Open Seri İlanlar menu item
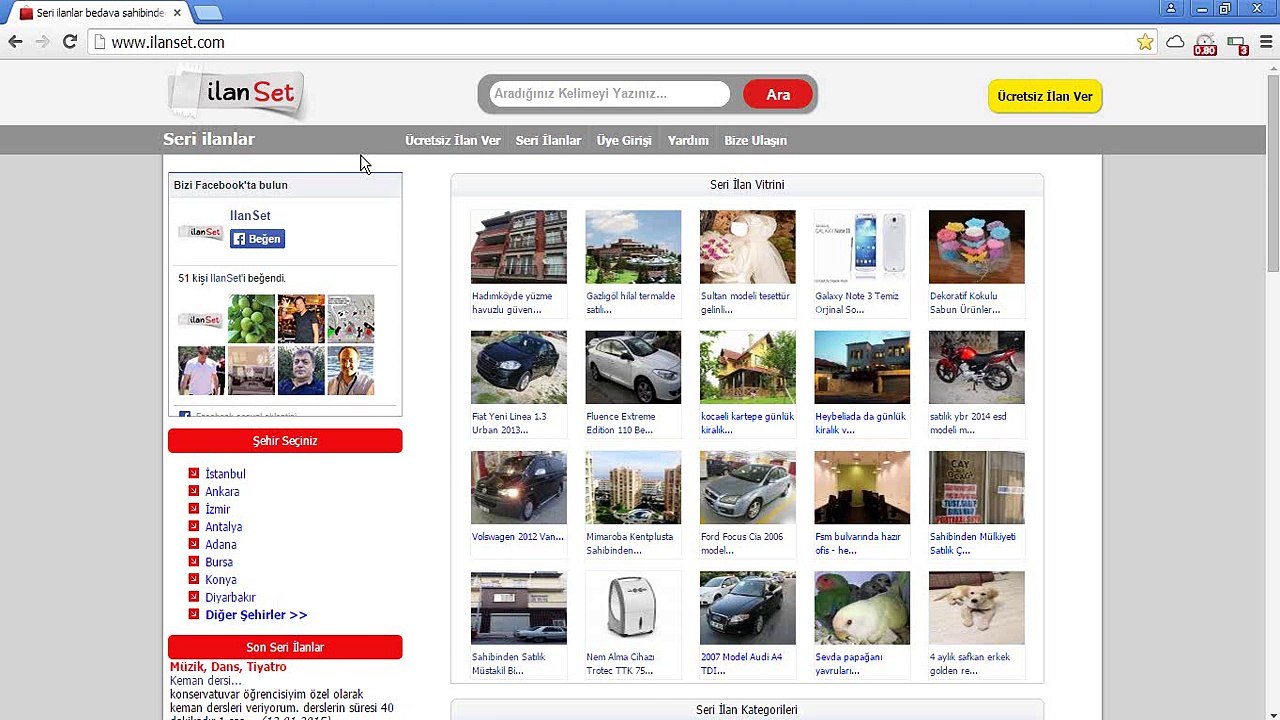 [x=548, y=141]
